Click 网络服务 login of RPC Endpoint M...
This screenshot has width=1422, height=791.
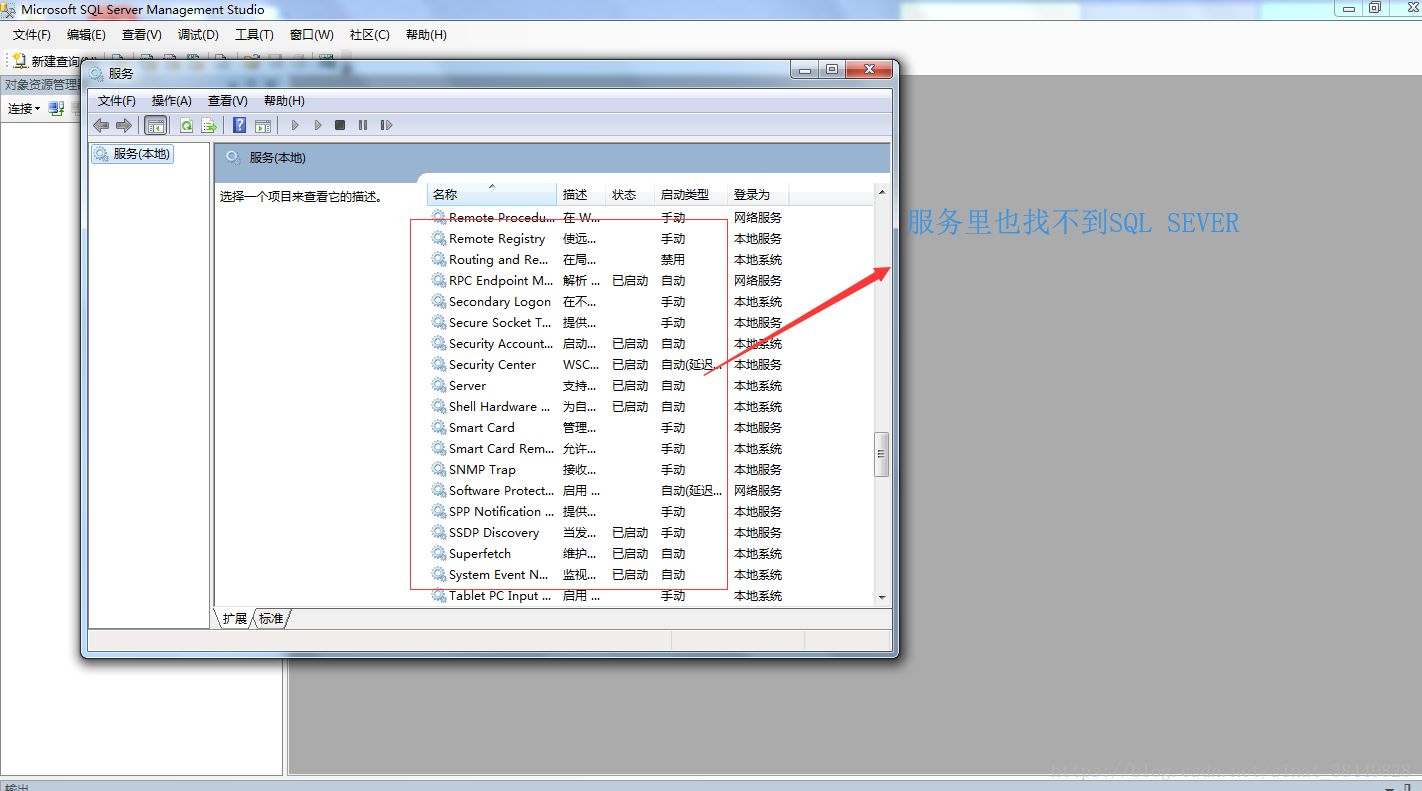758,280
